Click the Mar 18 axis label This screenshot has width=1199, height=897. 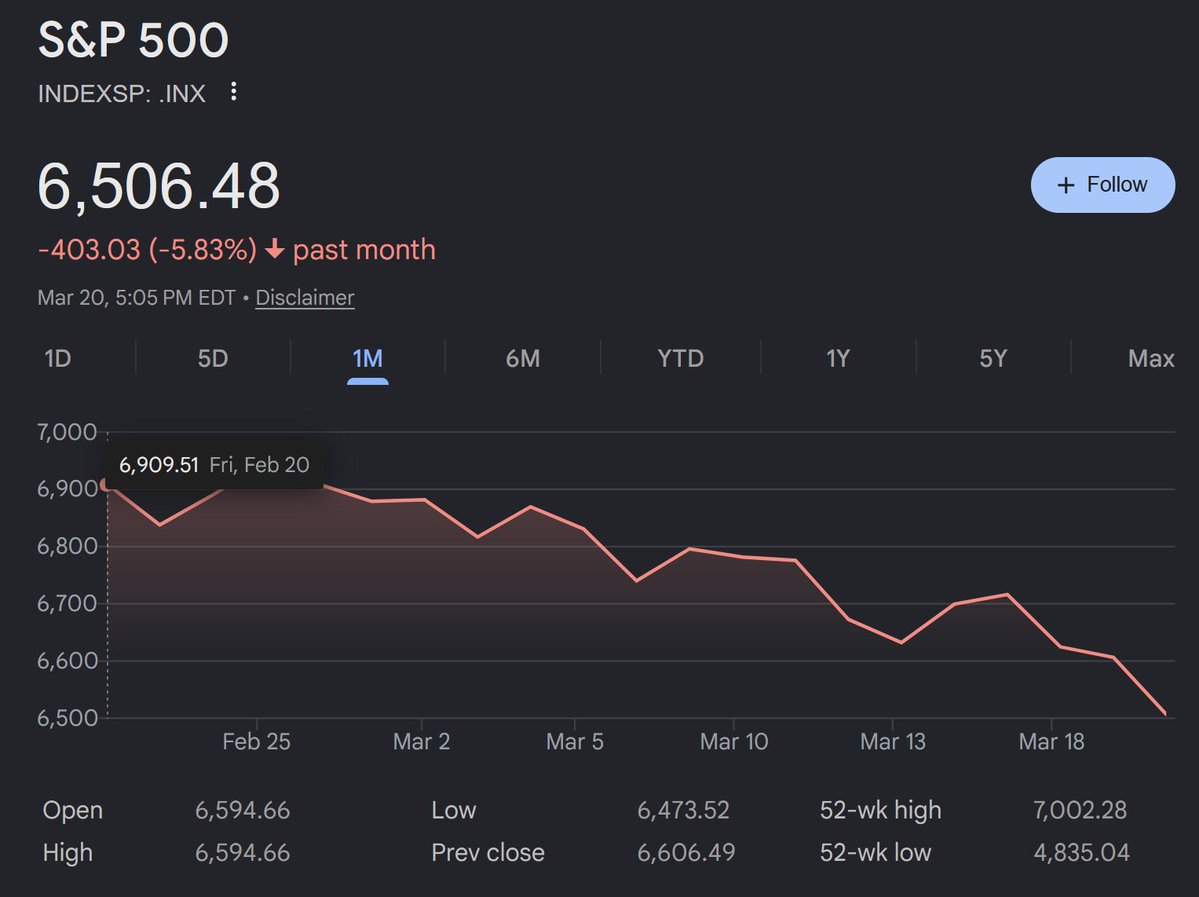[1051, 741]
